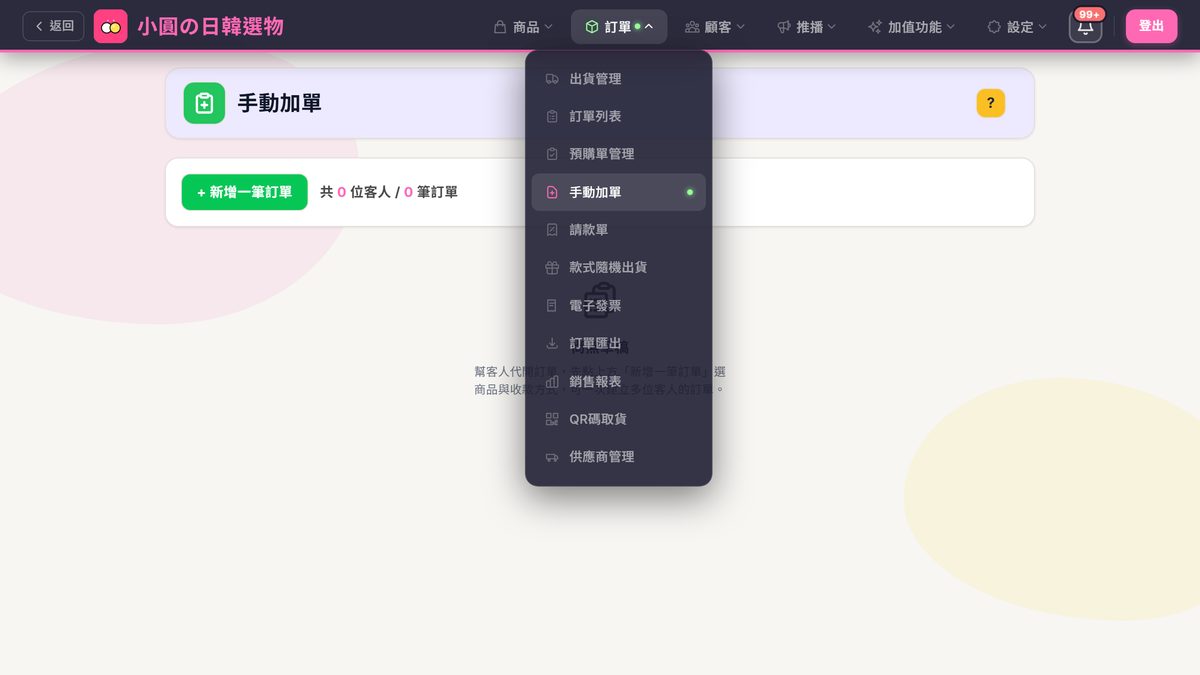Click the green 新增一筆訂單 button

(x=244, y=192)
